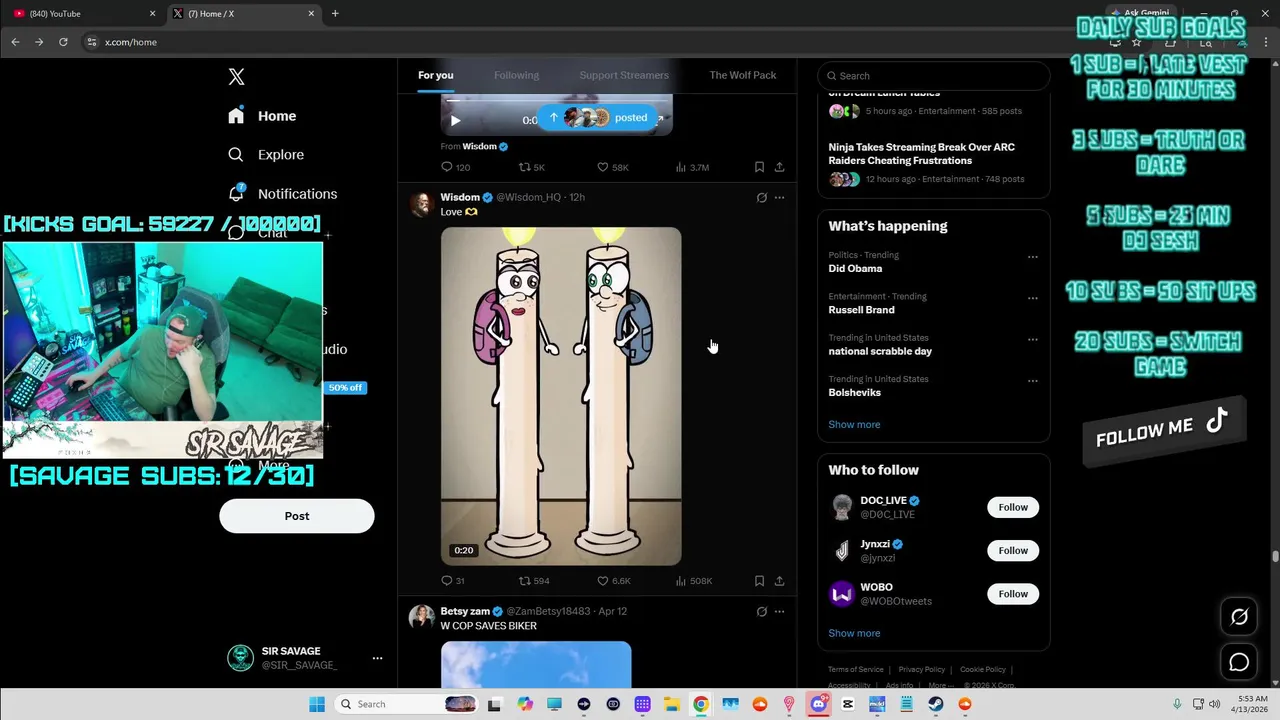Reply to the Wisdom post with 31 replies
The image size is (1280, 720).
[453, 581]
